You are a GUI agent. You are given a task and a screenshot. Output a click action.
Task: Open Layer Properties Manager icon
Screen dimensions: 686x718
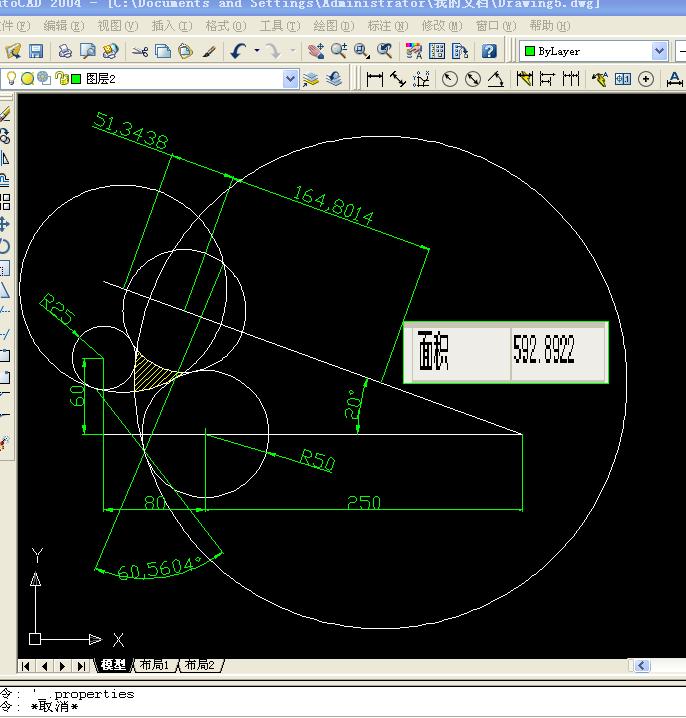(311, 79)
